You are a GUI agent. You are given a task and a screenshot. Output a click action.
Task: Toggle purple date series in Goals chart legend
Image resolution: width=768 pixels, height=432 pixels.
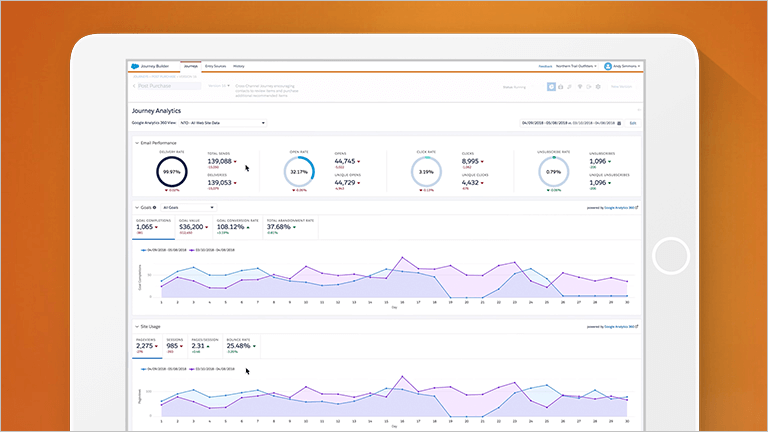tap(212, 250)
